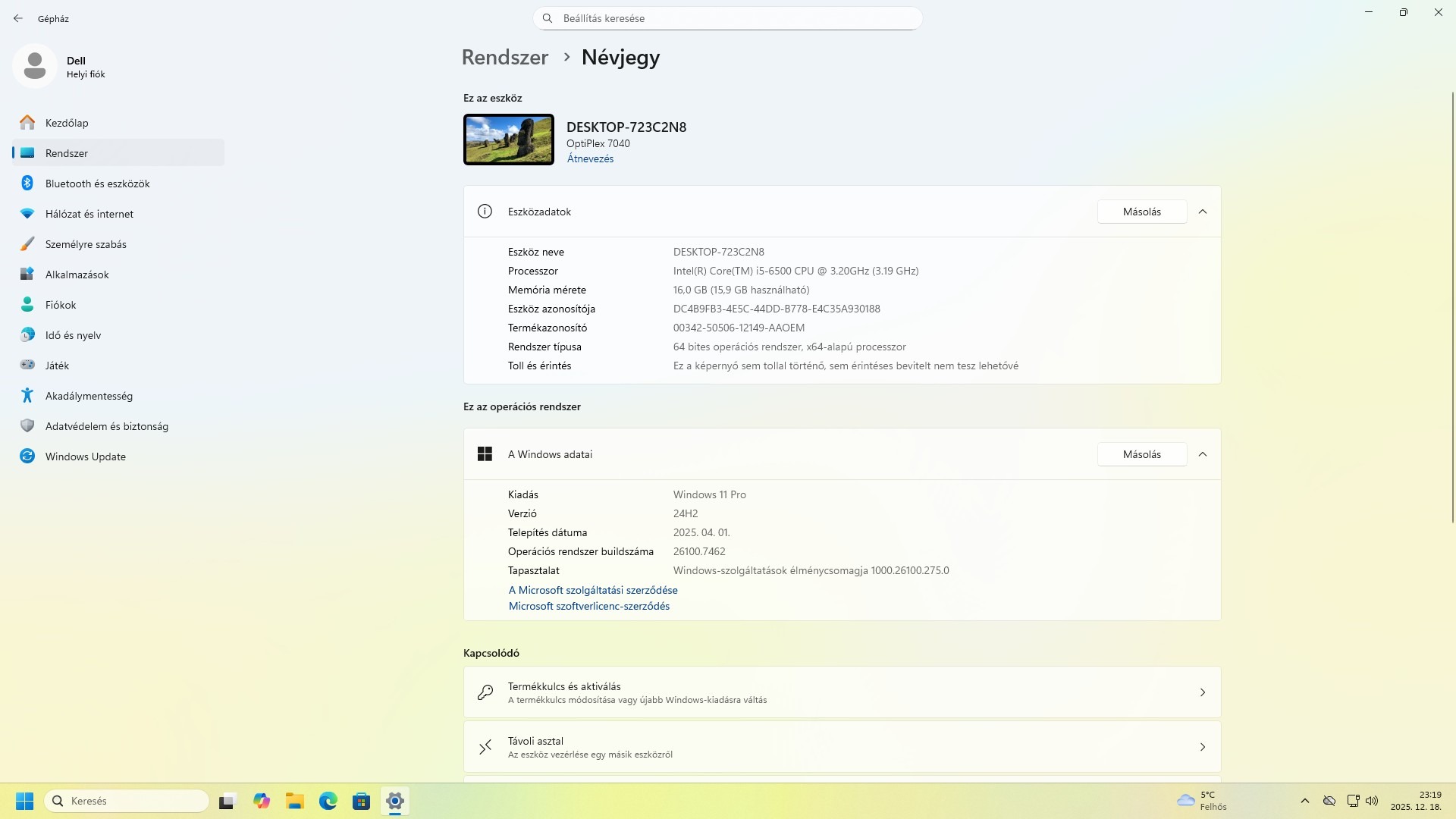The image size is (1456, 819).
Task: Open Microsoft Edge from the taskbar
Action: pyautogui.click(x=328, y=801)
